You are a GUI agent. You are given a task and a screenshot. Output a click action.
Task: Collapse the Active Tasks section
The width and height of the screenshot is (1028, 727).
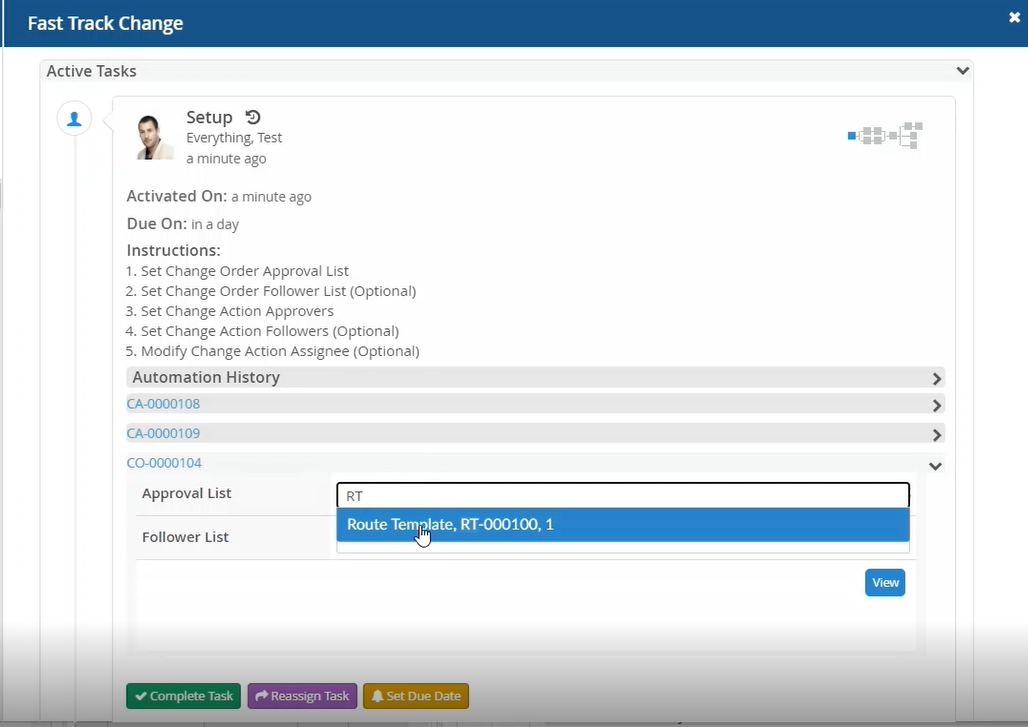(962, 71)
